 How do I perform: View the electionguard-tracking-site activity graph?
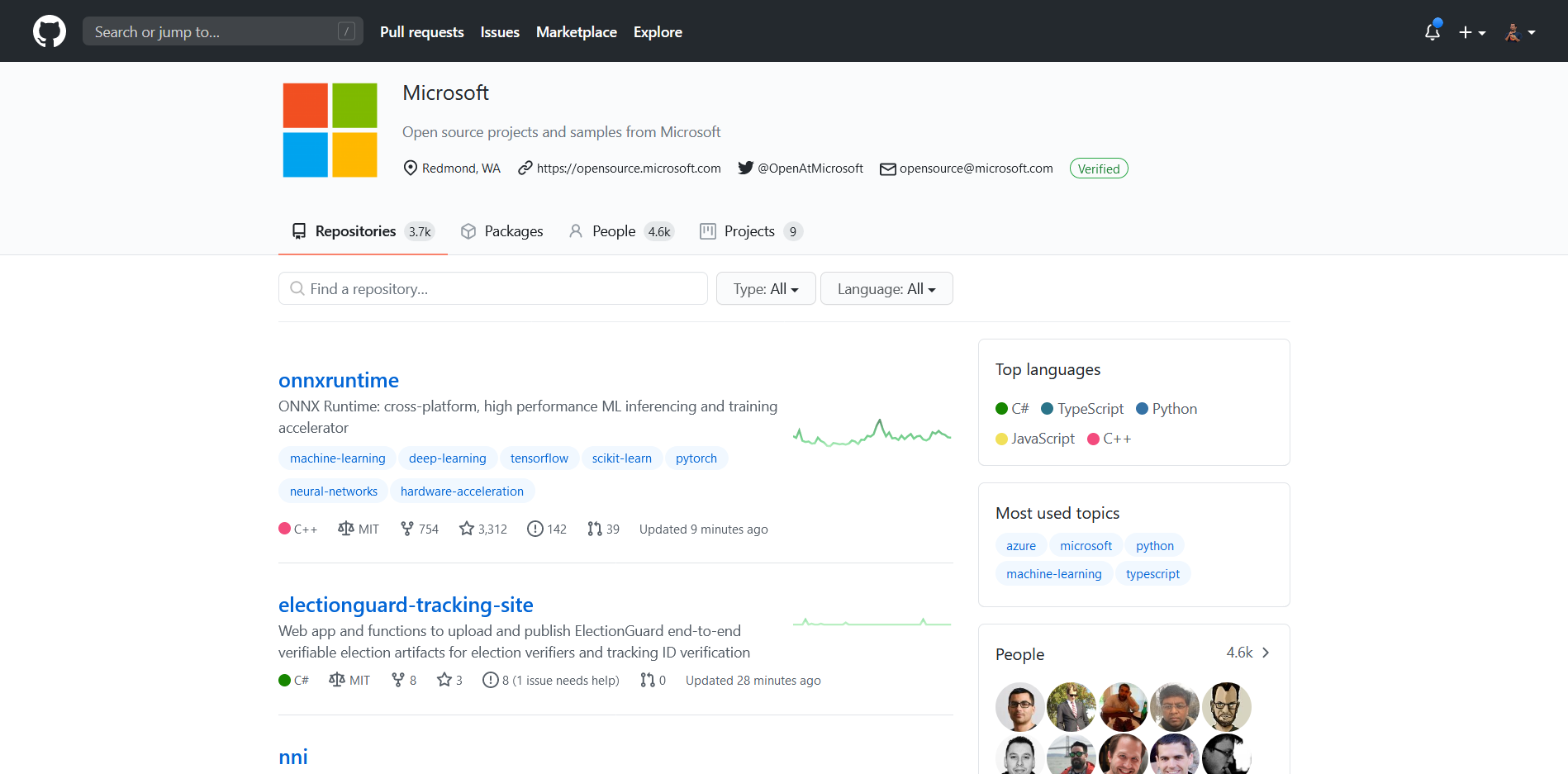tap(872, 622)
